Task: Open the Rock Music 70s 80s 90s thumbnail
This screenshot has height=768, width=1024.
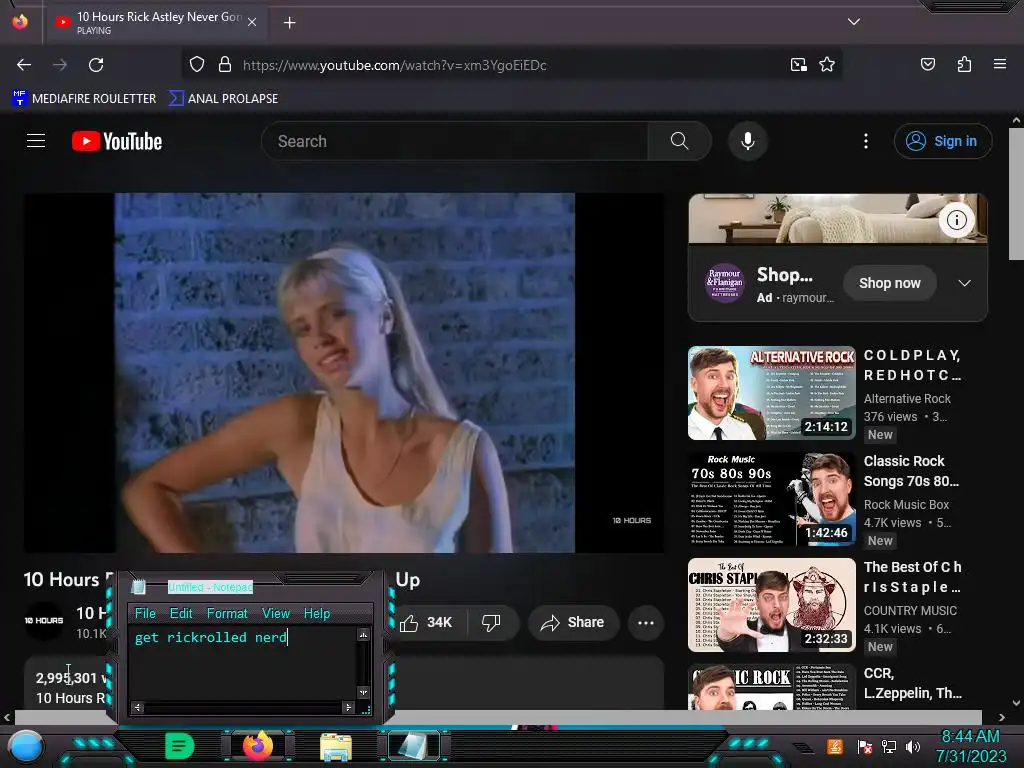Action: 771,499
